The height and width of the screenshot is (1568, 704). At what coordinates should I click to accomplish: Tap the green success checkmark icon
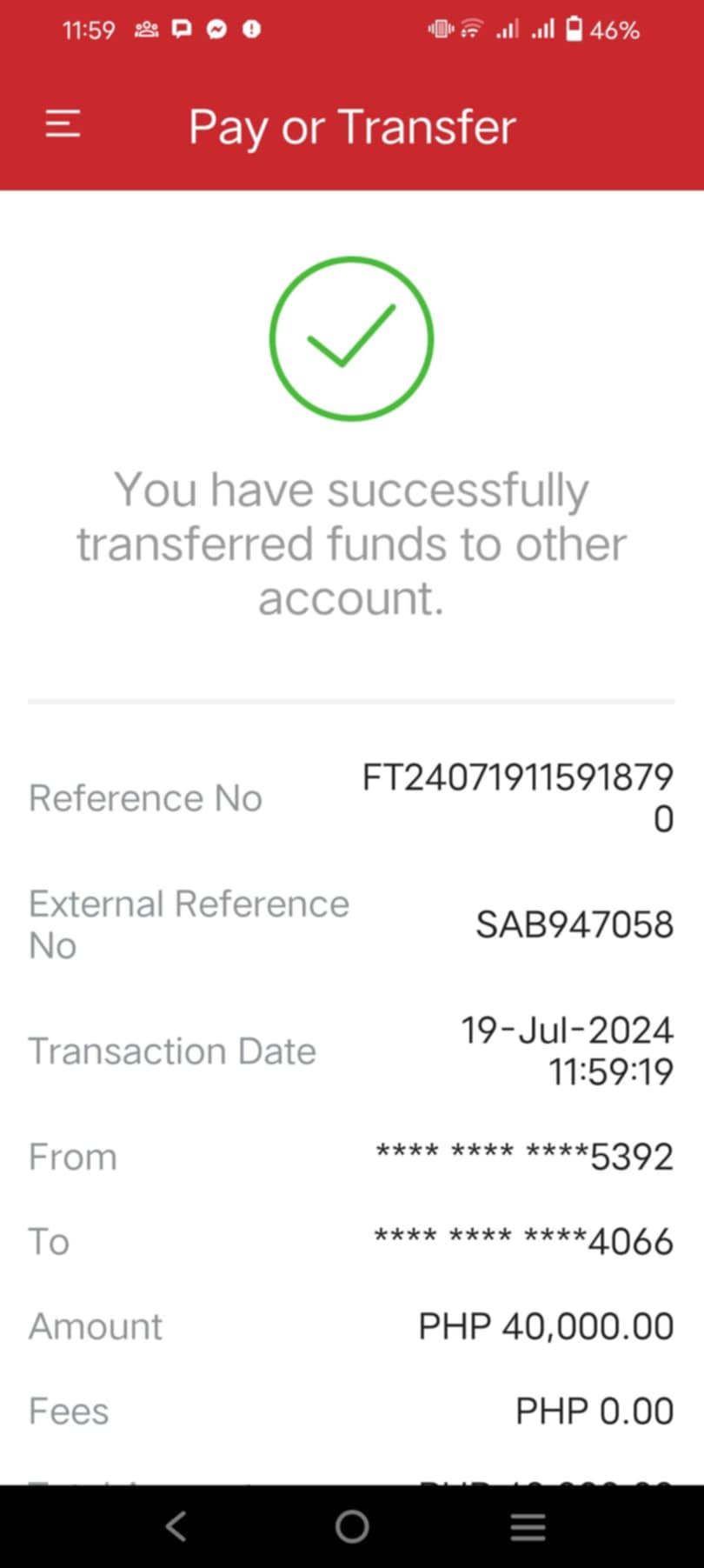point(351,338)
